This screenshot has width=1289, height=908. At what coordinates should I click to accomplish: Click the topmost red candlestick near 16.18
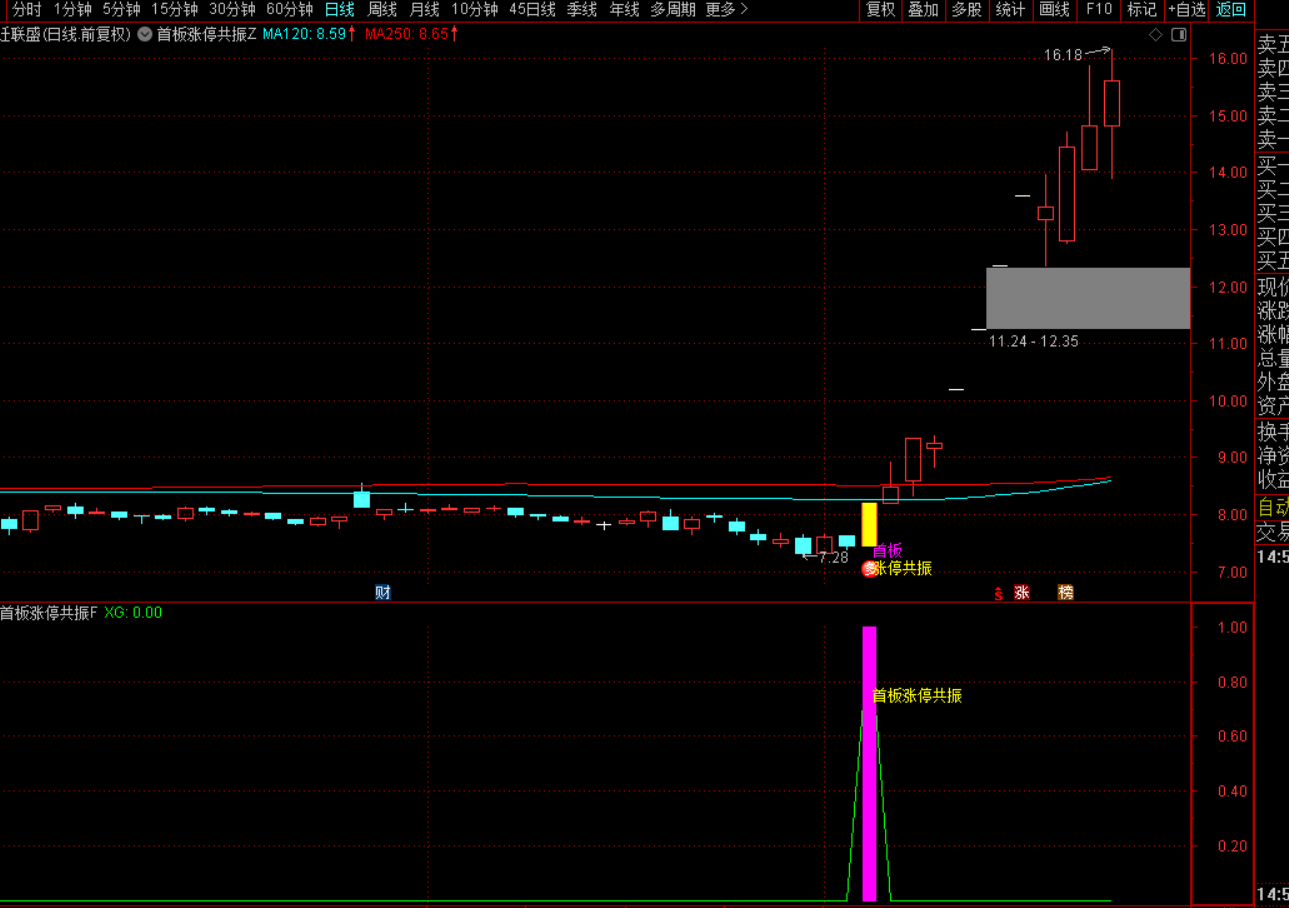tap(1111, 103)
